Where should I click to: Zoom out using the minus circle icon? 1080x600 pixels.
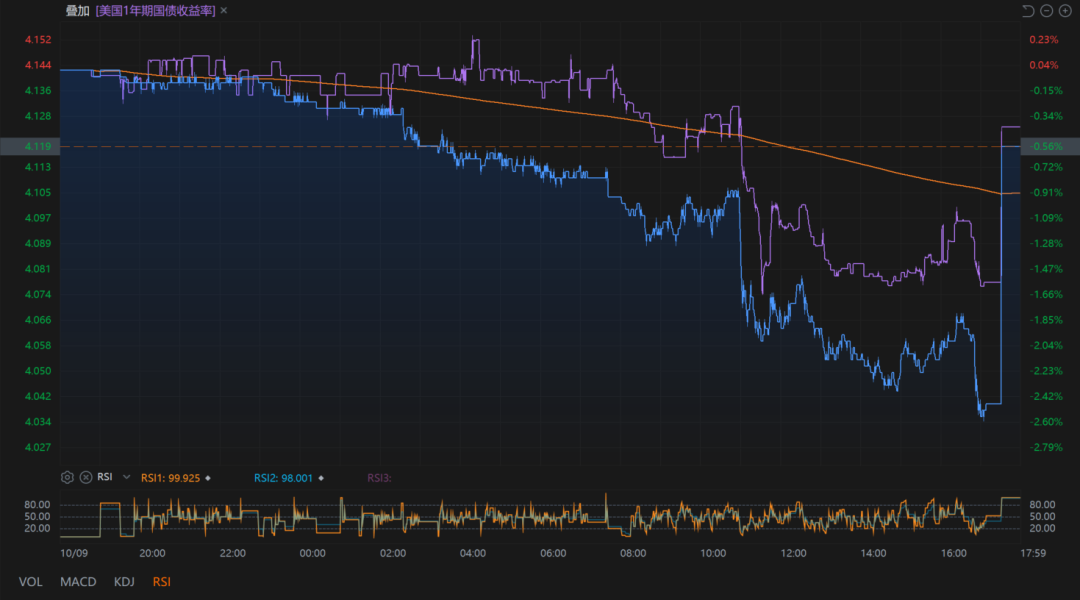[1046, 11]
